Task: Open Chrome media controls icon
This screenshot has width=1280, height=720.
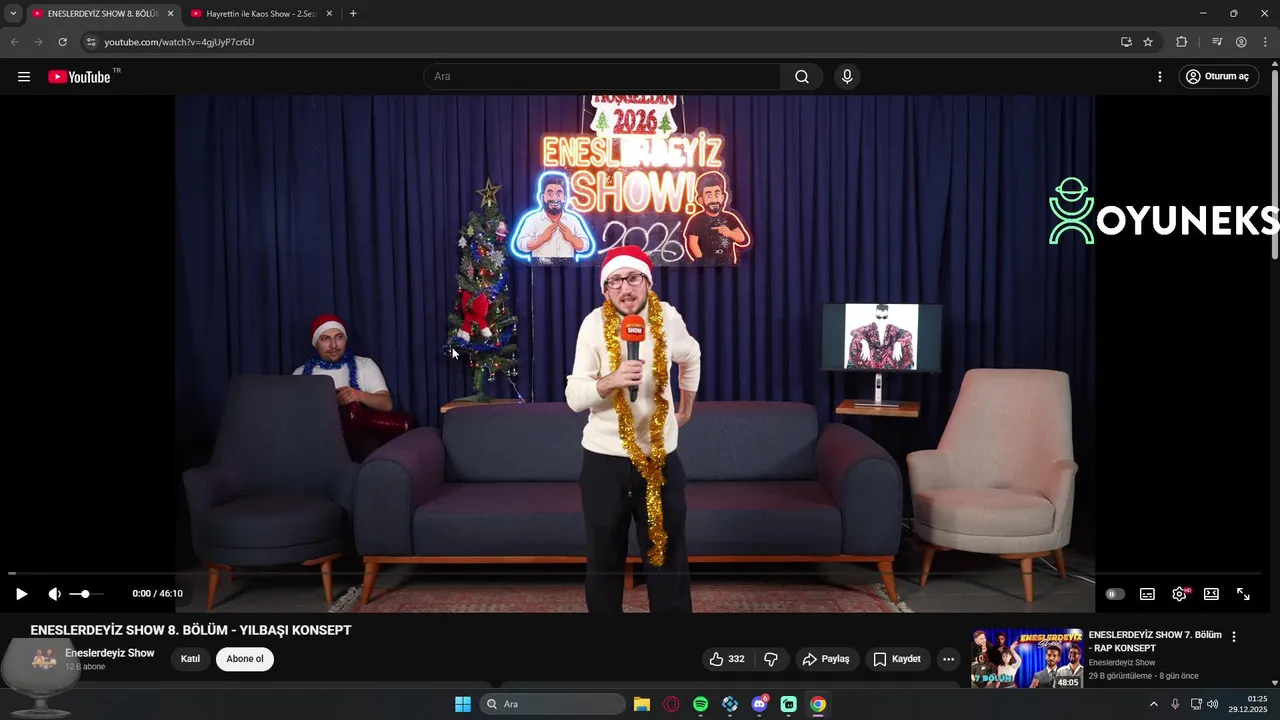Action: [1217, 42]
